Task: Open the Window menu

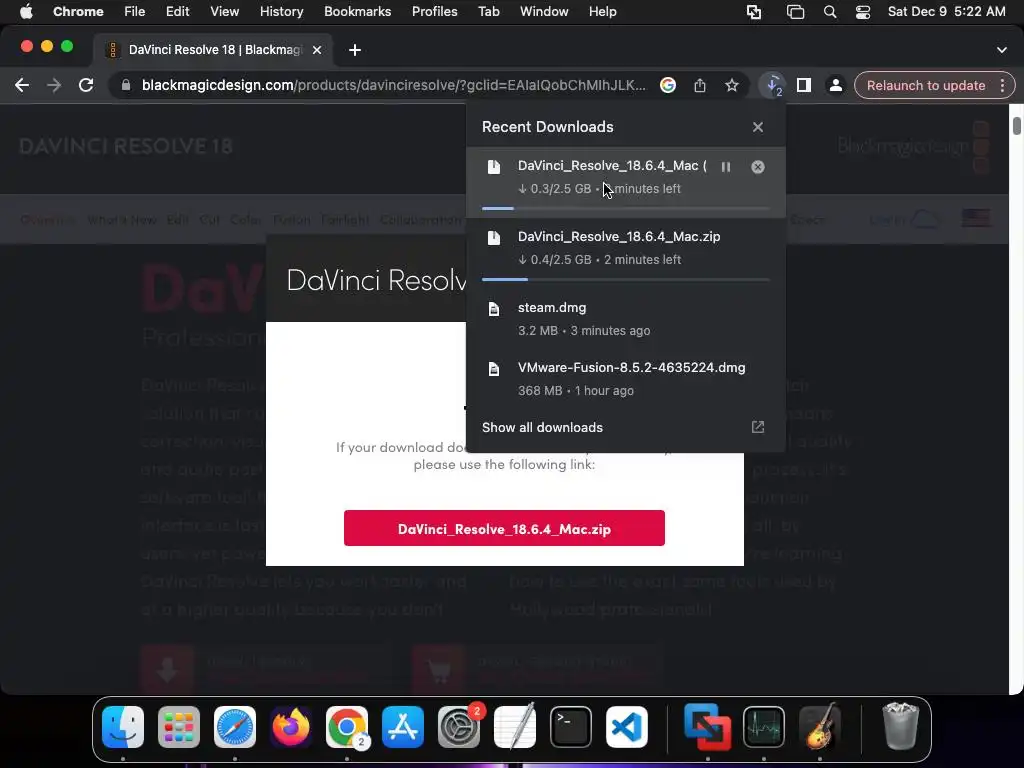Action: (544, 12)
